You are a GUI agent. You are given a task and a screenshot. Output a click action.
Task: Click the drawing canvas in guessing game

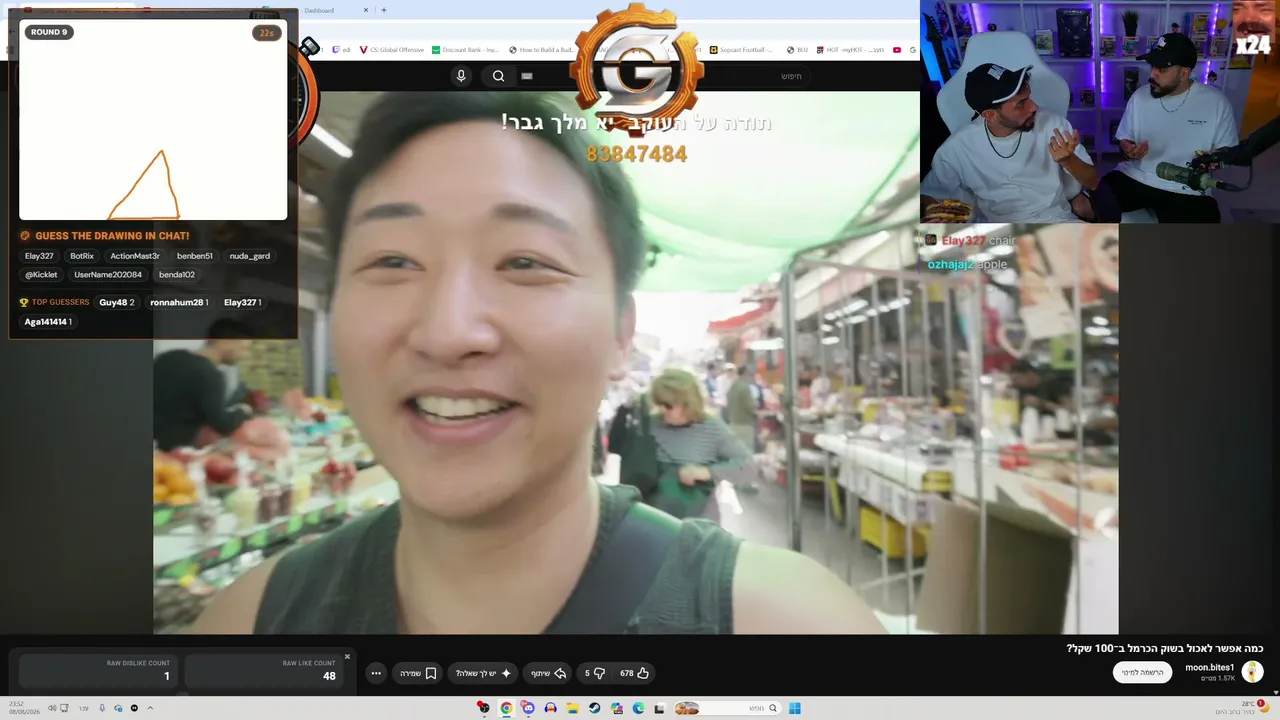coord(153,119)
